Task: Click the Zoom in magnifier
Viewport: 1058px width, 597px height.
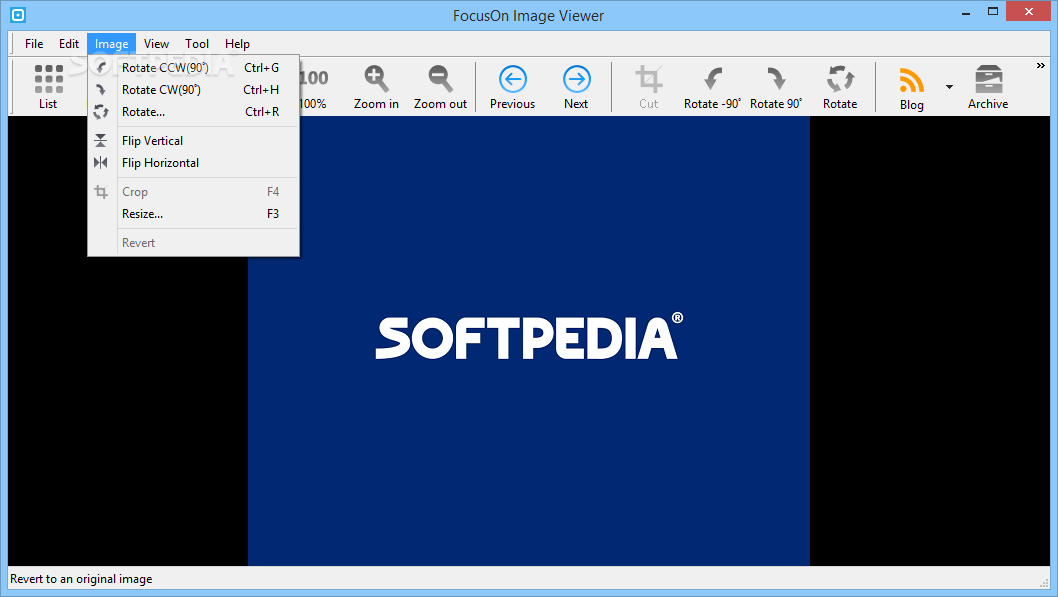Action: click(376, 86)
